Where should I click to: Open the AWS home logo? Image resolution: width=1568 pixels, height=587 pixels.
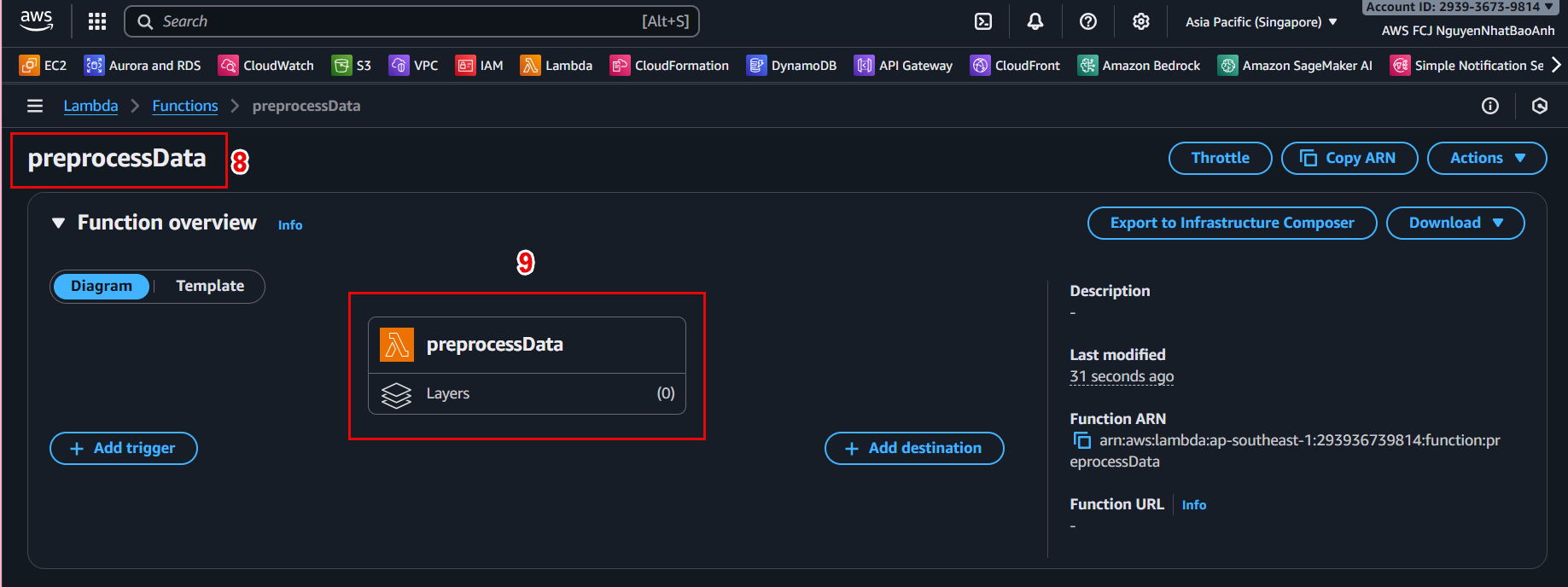click(37, 21)
